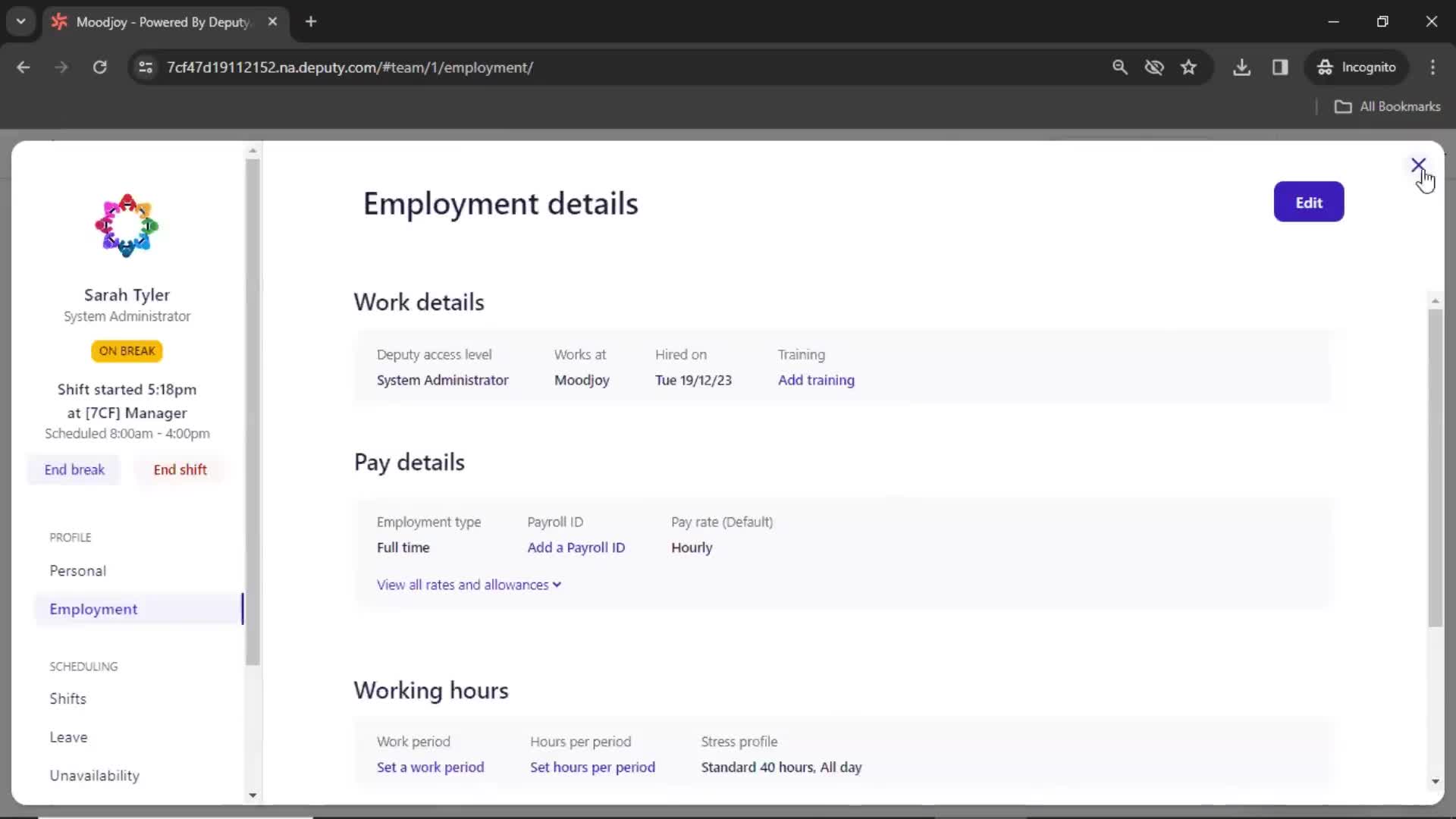Open a new browser tab
The width and height of the screenshot is (1456, 819).
[x=311, y=22]
